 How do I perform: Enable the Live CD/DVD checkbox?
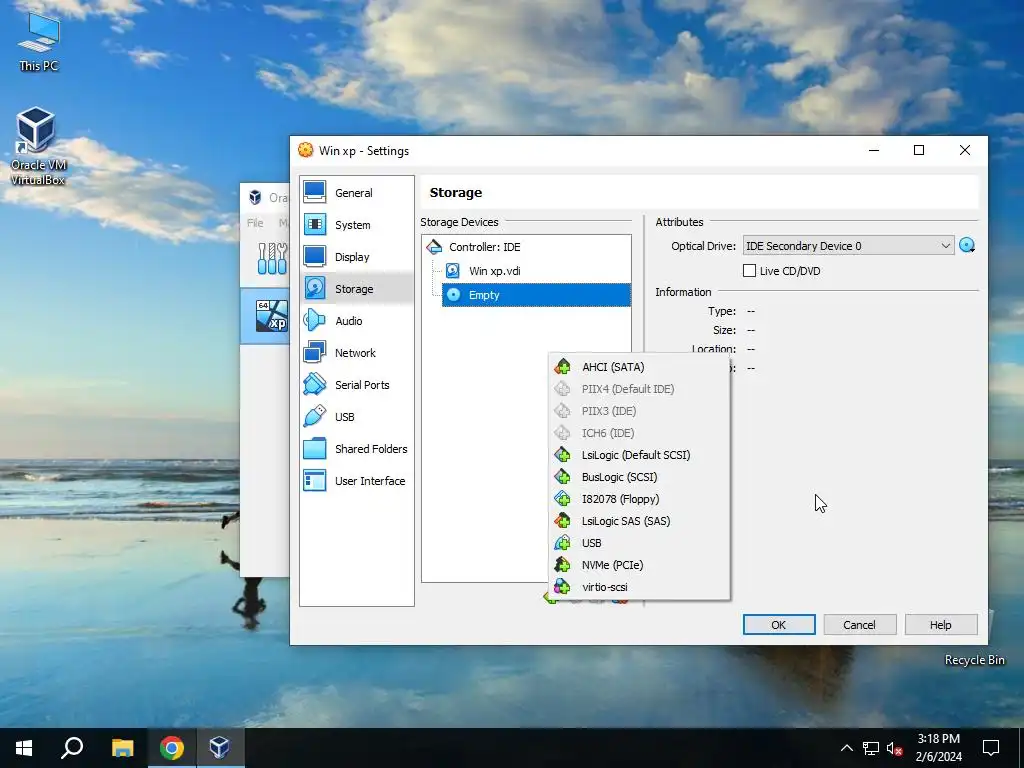click(750, 271)
